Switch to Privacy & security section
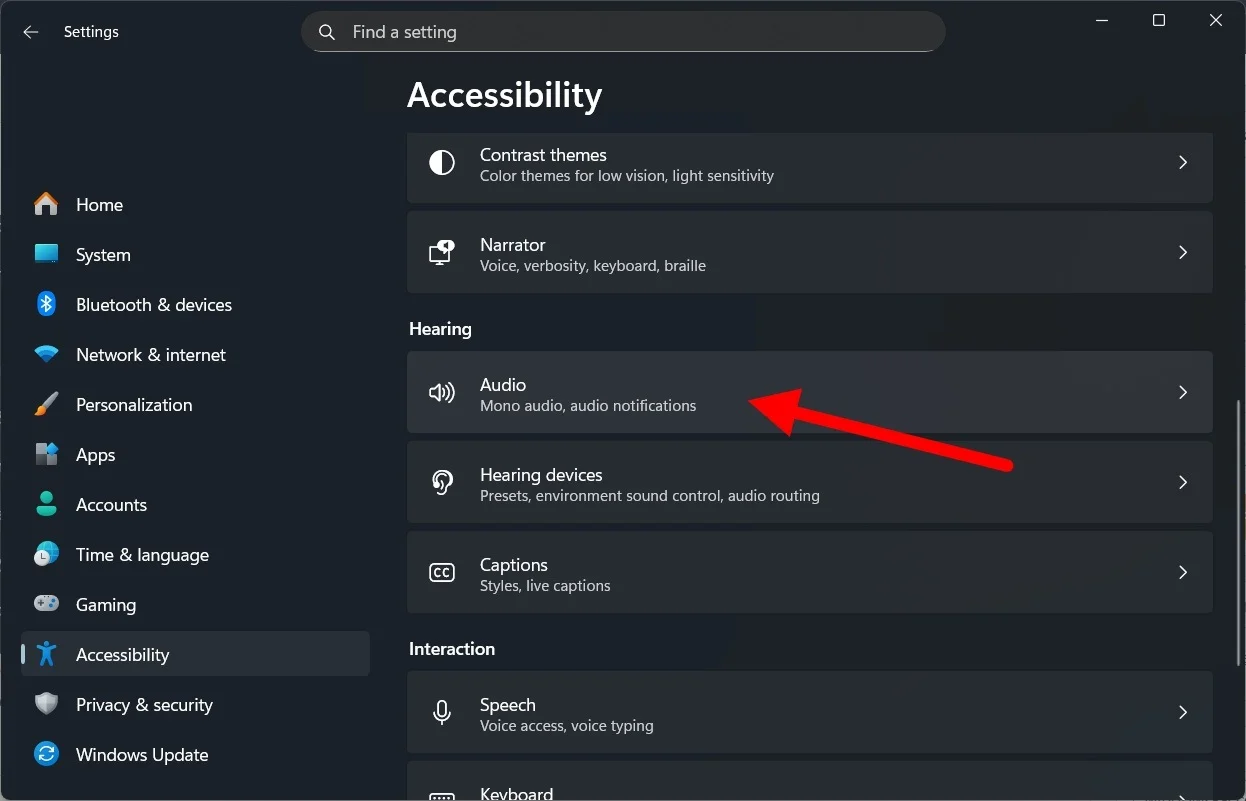 [144, 704]
